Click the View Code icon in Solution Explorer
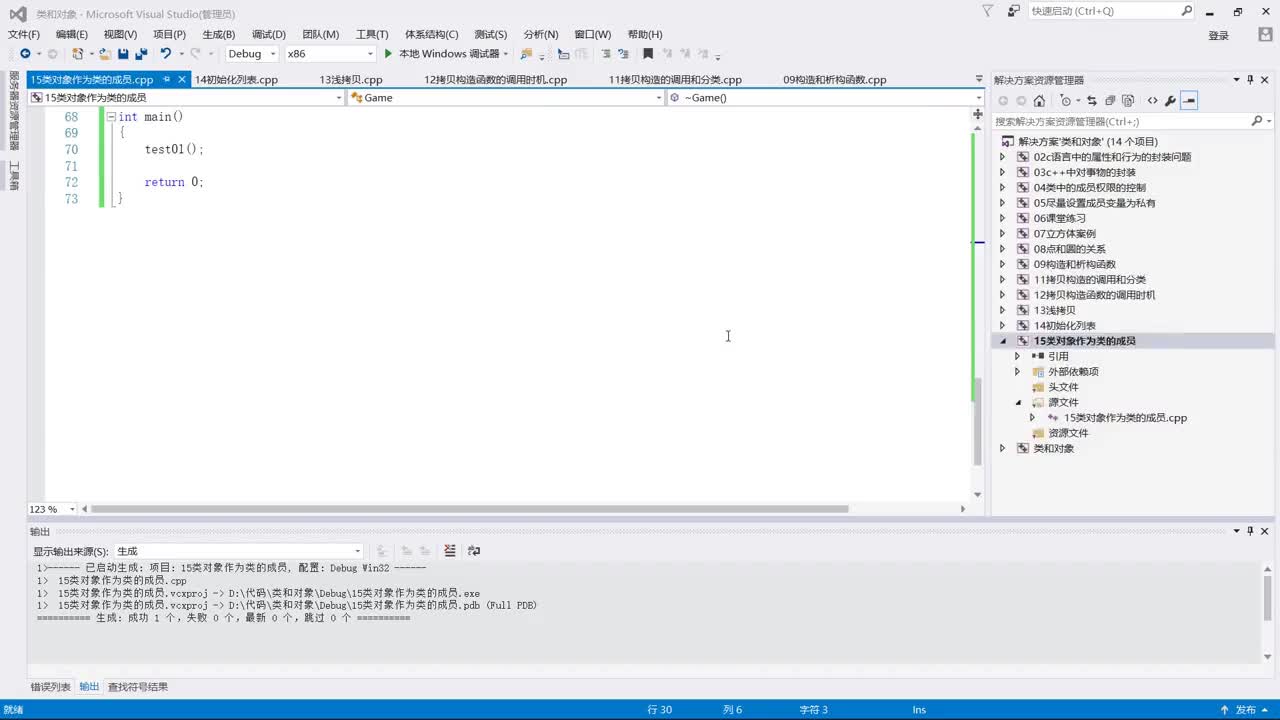 (1152, 101)
